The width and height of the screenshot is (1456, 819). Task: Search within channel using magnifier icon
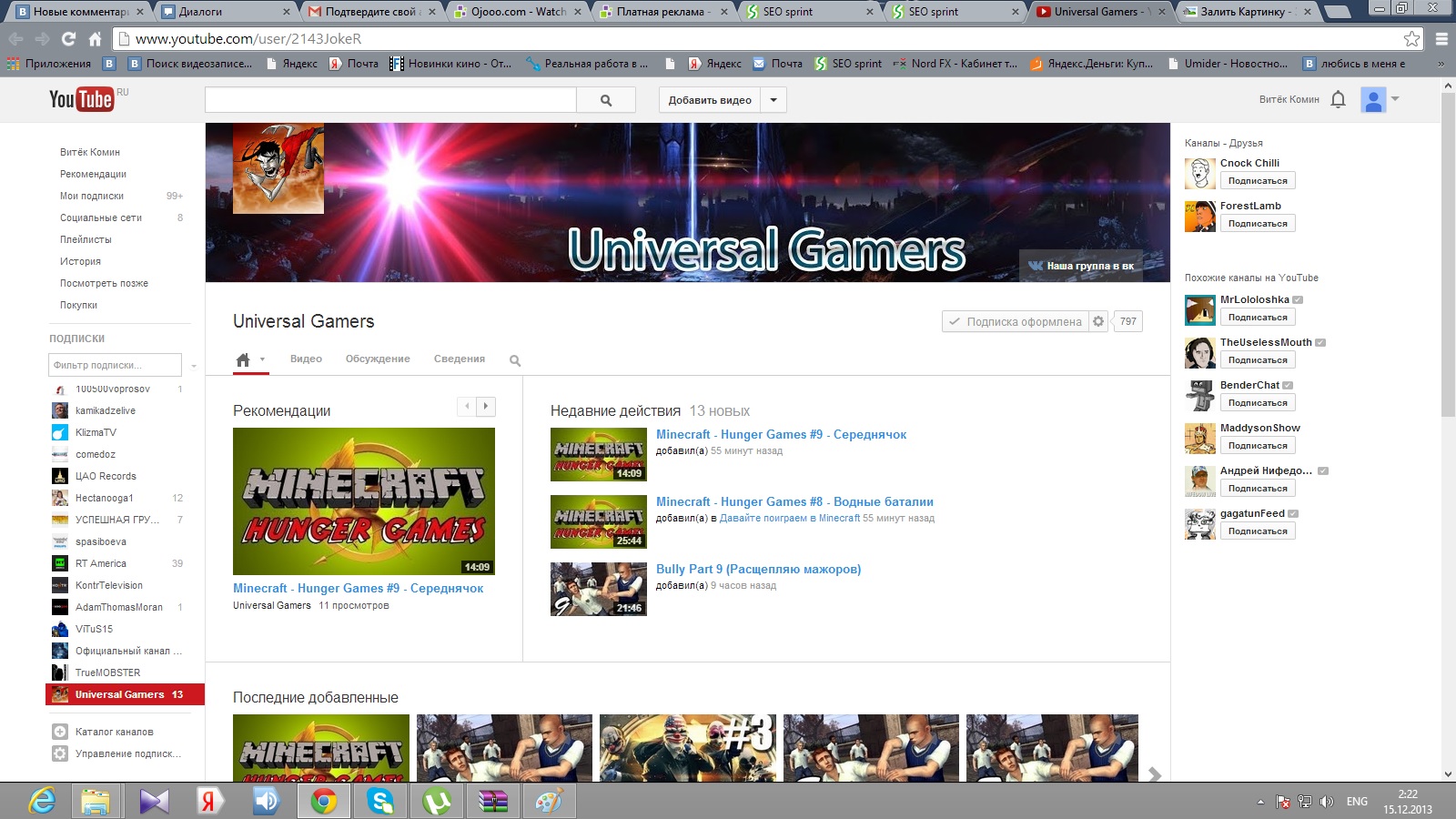[515, 361]
